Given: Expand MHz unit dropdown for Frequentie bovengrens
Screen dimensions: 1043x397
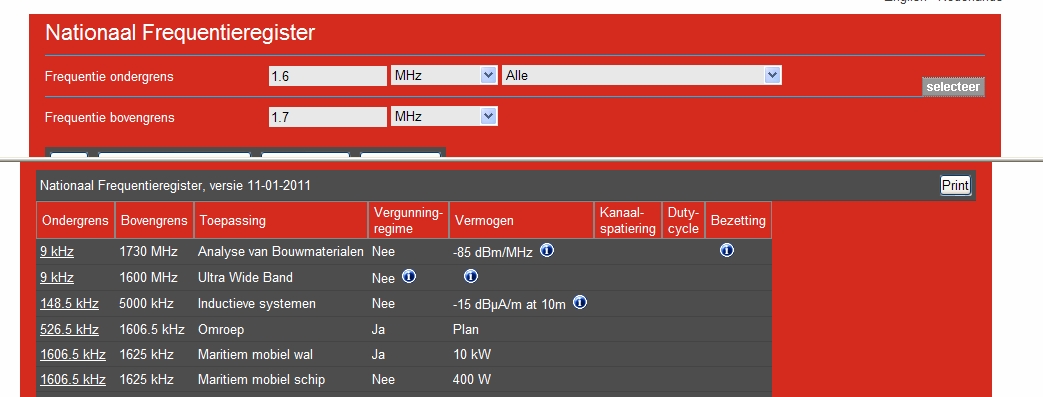Looking at the screenshot, I should coord(444,116).
